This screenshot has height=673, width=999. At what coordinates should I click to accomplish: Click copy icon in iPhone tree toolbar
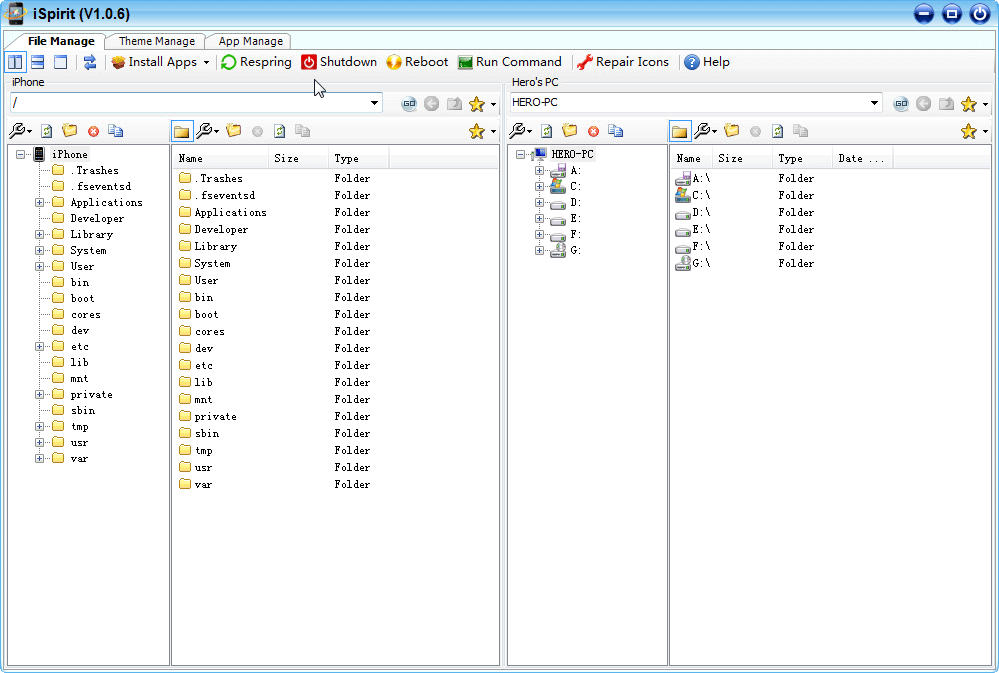(x=115, y=131)
